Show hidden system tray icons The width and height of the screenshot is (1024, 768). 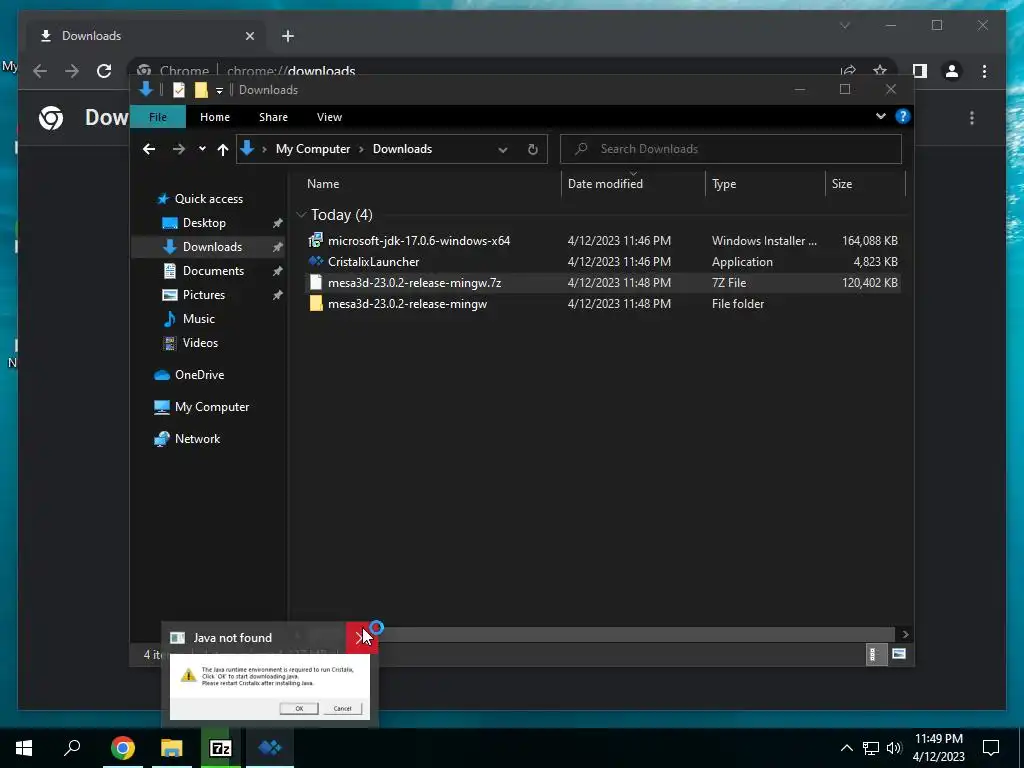[x=846, y=748]
